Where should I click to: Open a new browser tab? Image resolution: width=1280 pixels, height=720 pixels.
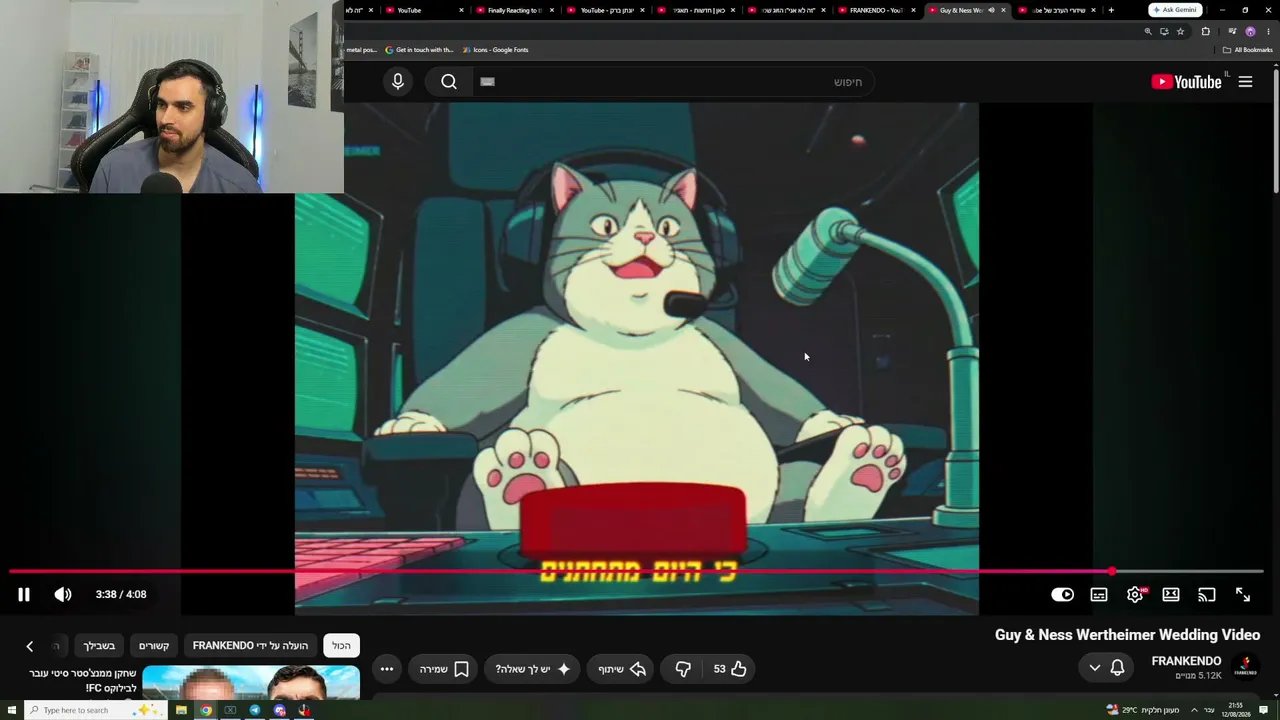1110,10
